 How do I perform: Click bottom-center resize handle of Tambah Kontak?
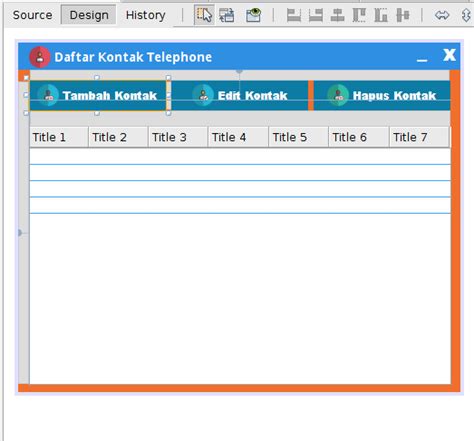click(97, 113)
